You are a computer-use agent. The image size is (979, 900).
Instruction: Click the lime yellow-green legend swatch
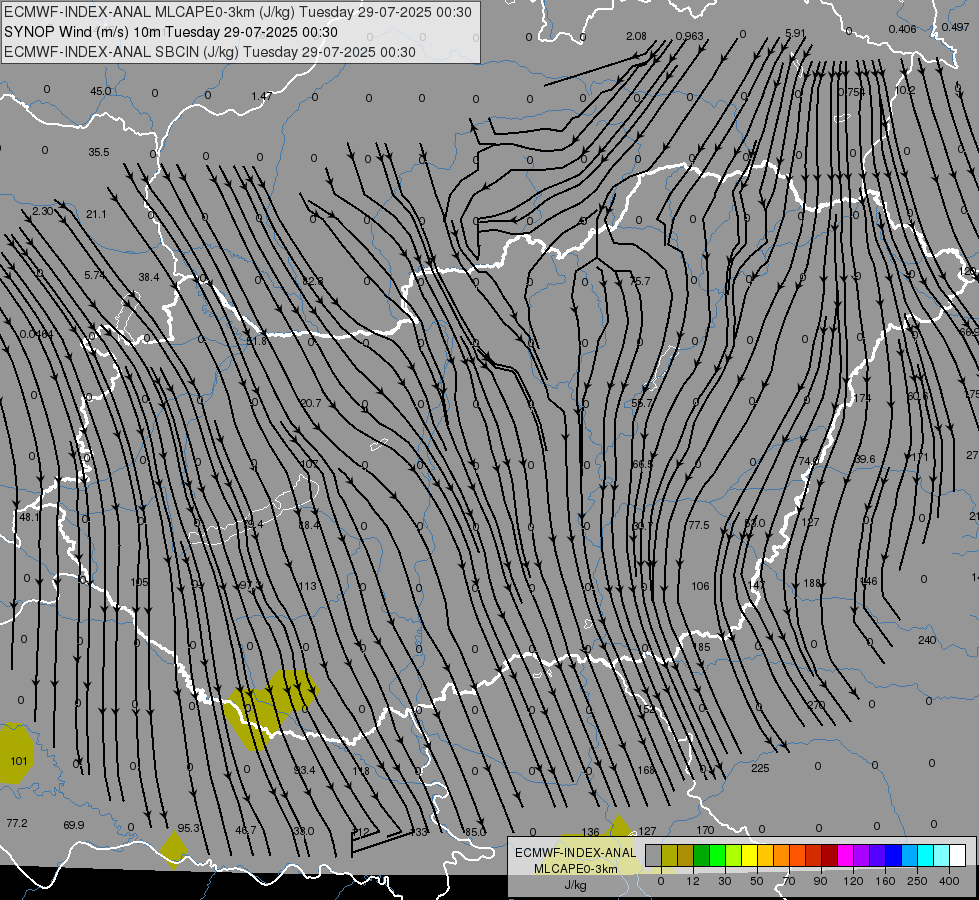(x=733, y=855)
